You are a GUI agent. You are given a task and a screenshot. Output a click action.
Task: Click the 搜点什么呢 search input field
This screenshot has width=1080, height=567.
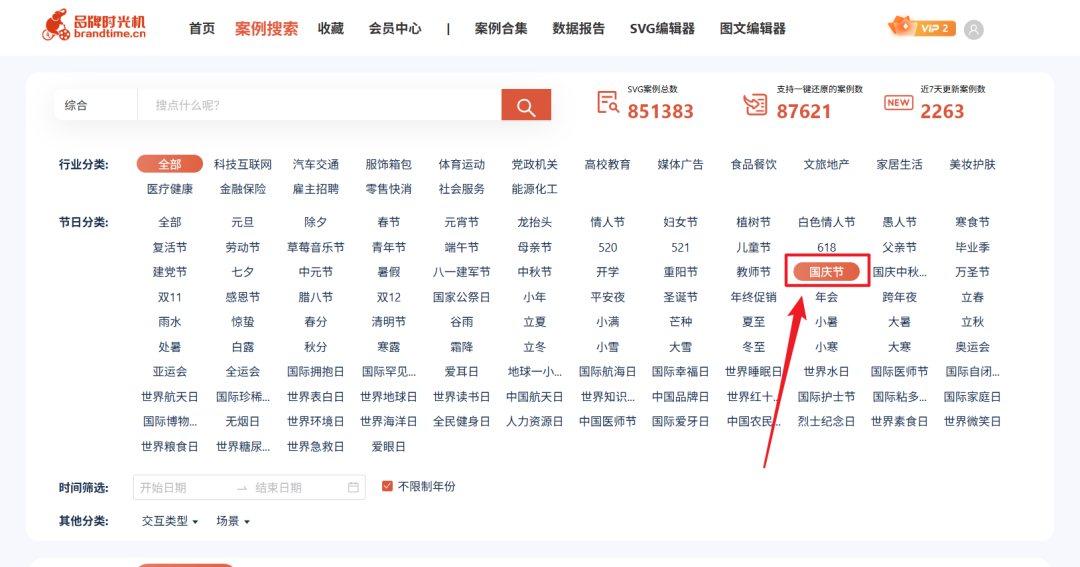click(319, 105)
